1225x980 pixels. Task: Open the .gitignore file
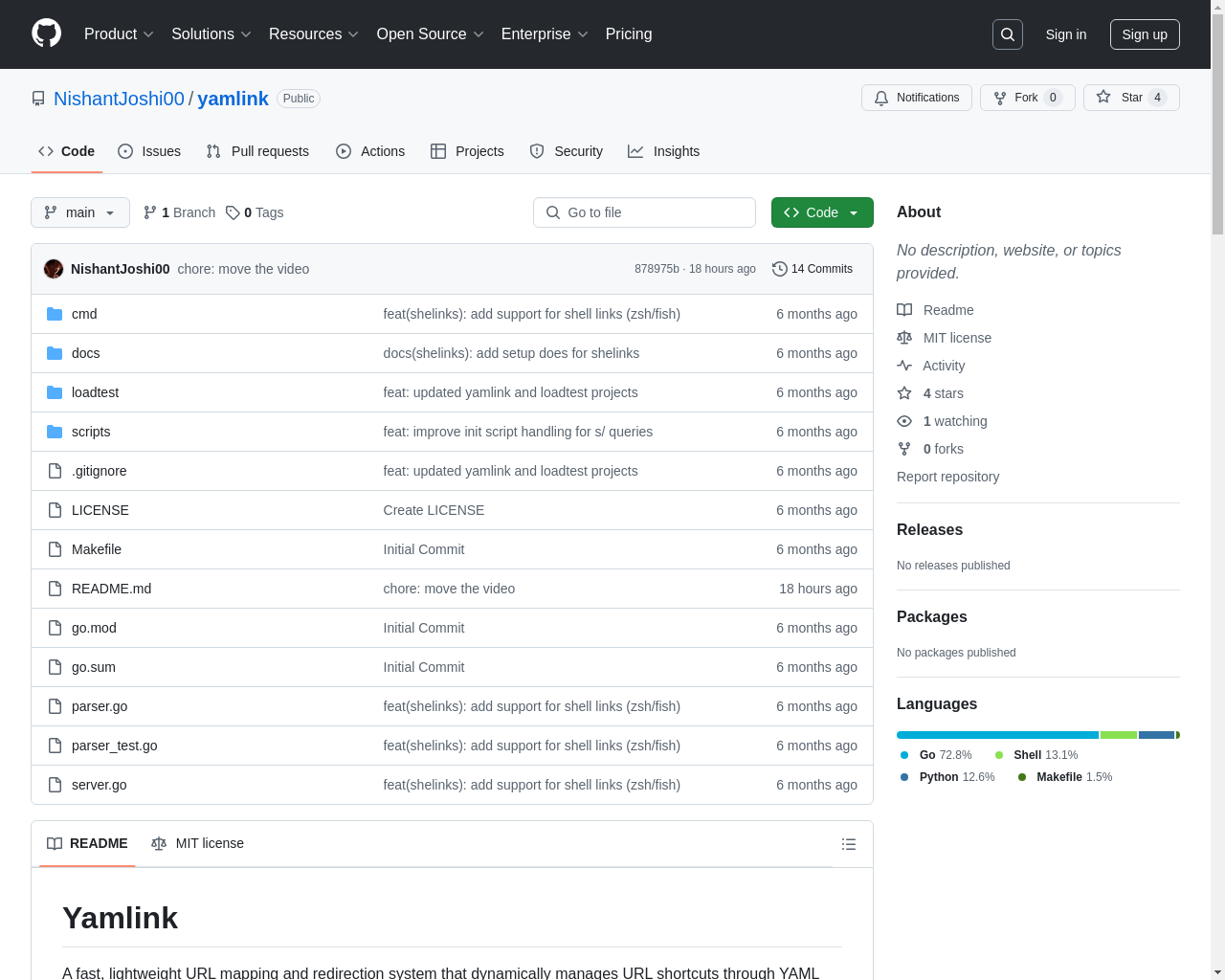click(x=99, y=471)
